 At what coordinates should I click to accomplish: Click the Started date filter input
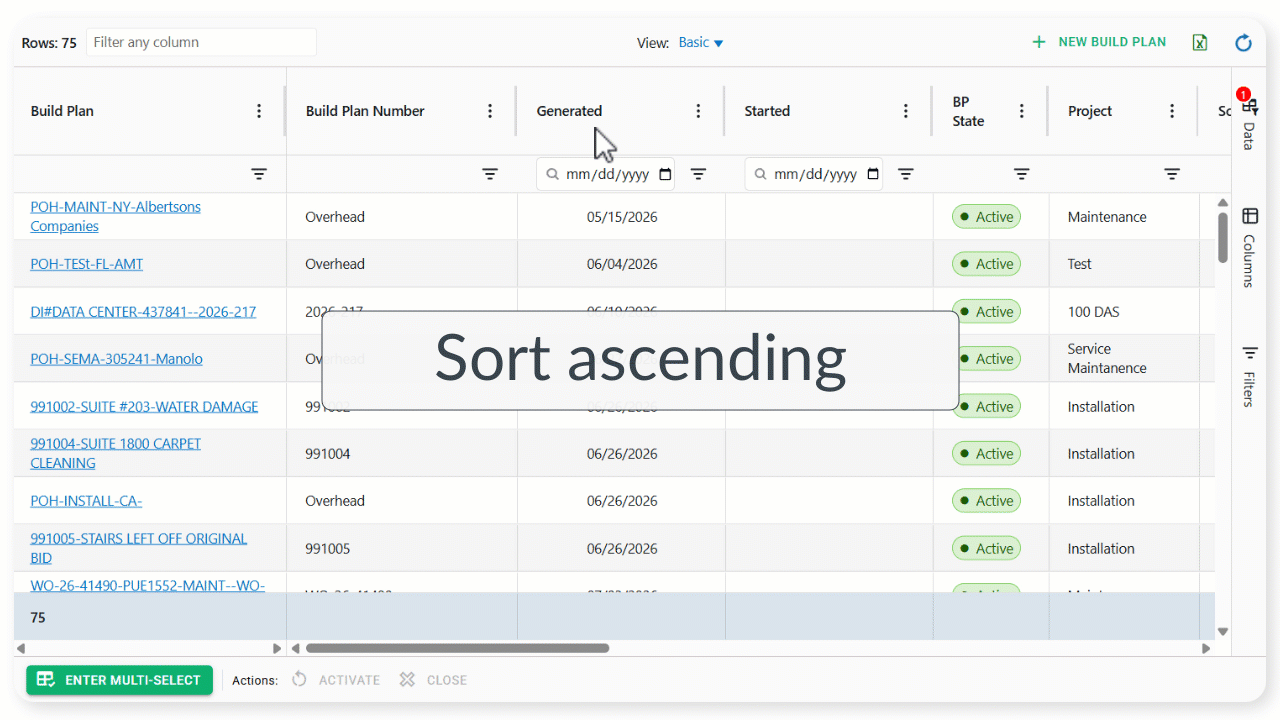[814, 174]
